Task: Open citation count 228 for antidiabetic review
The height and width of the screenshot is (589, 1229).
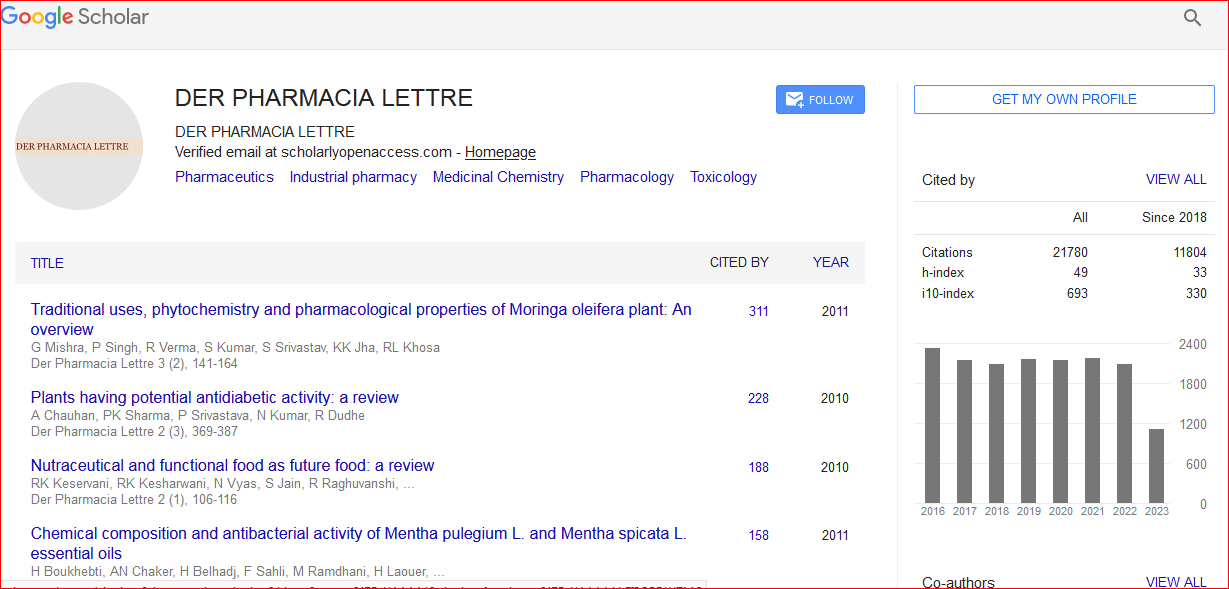Action: tap(758, 398)
